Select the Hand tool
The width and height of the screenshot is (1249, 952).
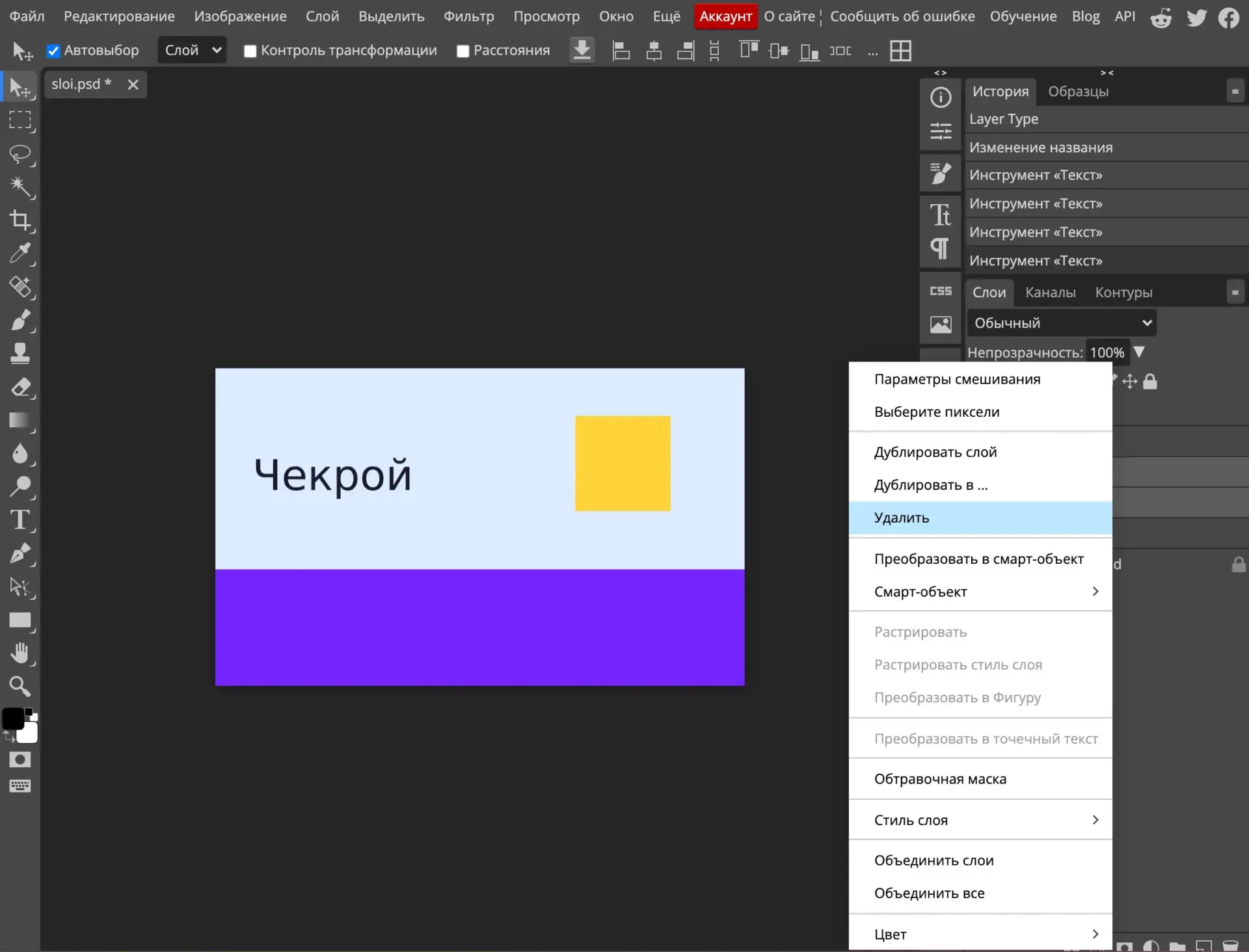tap(20, 653)
